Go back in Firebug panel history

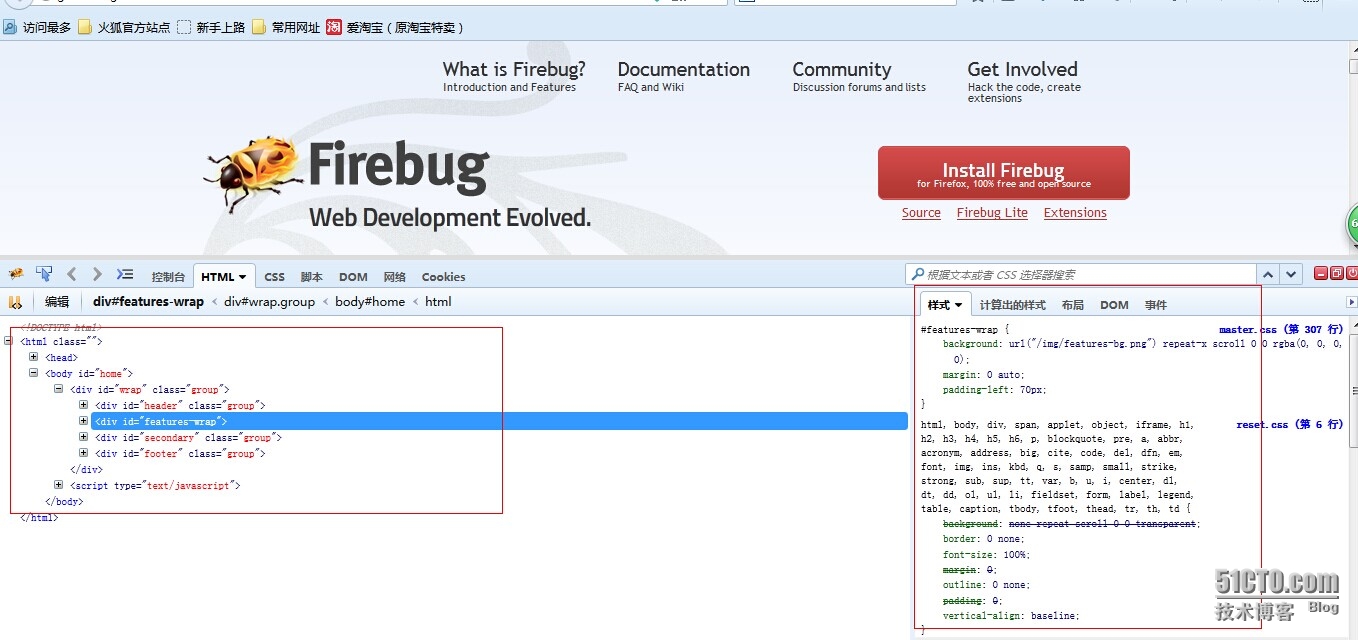[x=71, y=274]
